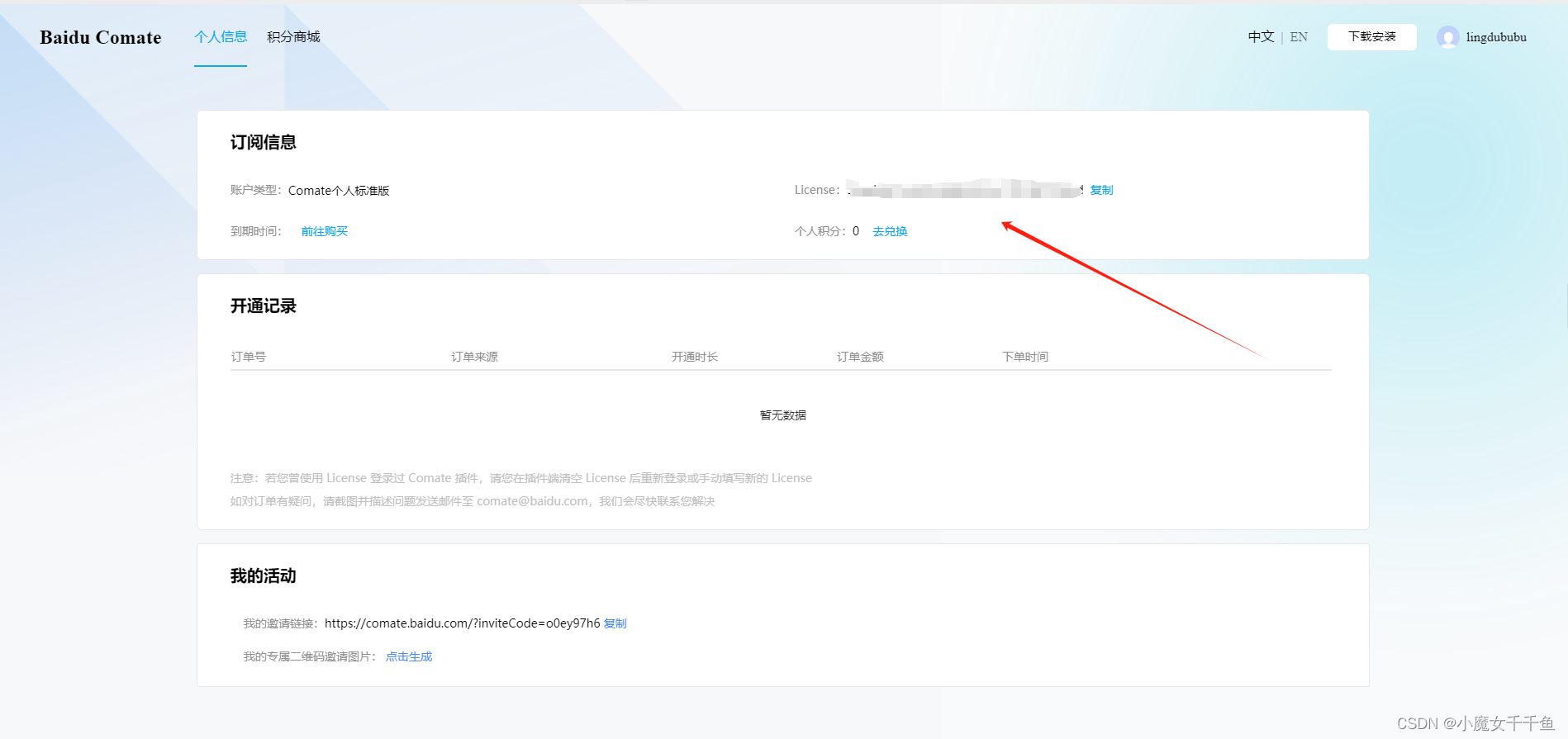Click the comate@baidu.com contact note
Screen dimensions: 1568x739
pyautogui.click(x=473, y=501)
